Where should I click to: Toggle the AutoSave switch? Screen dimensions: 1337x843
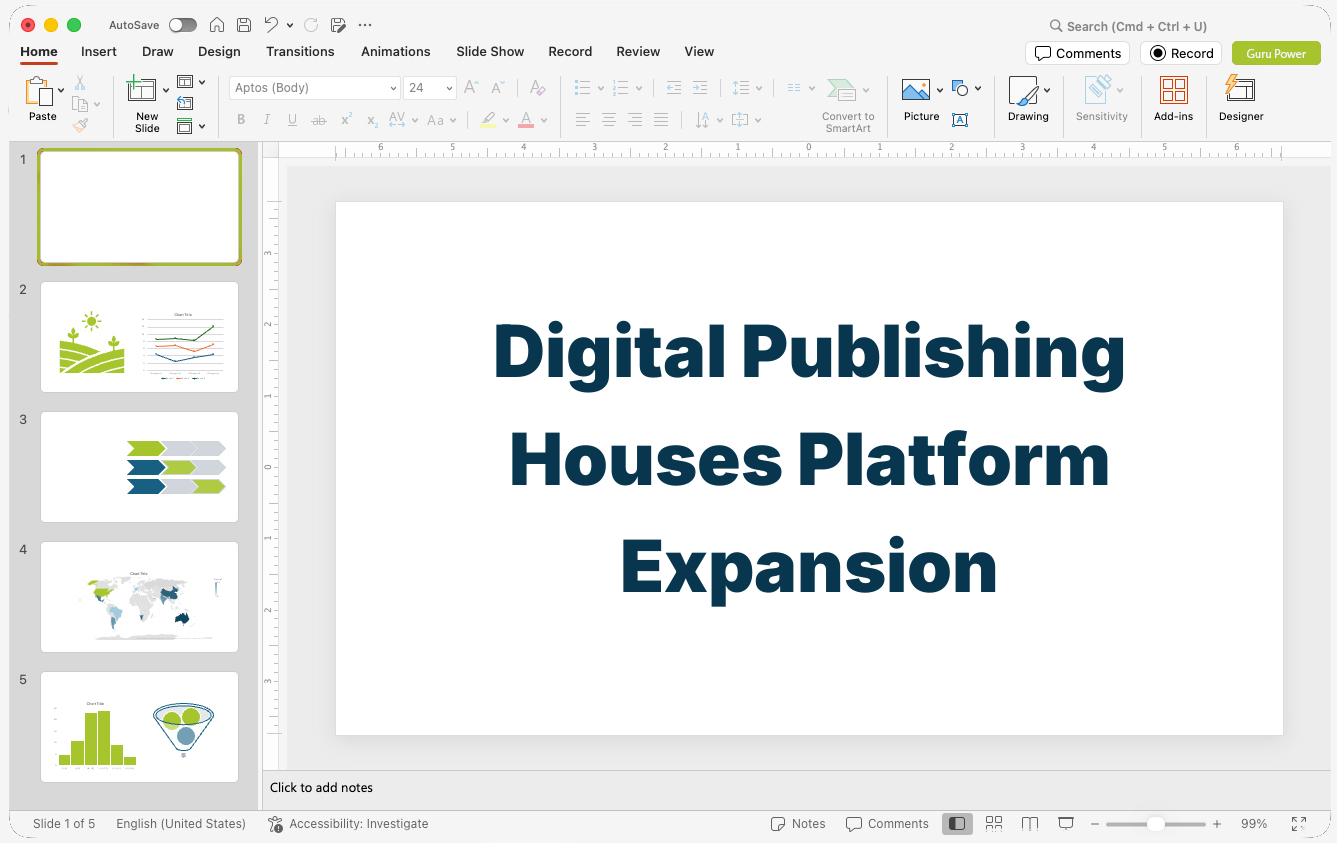(183, 25)
